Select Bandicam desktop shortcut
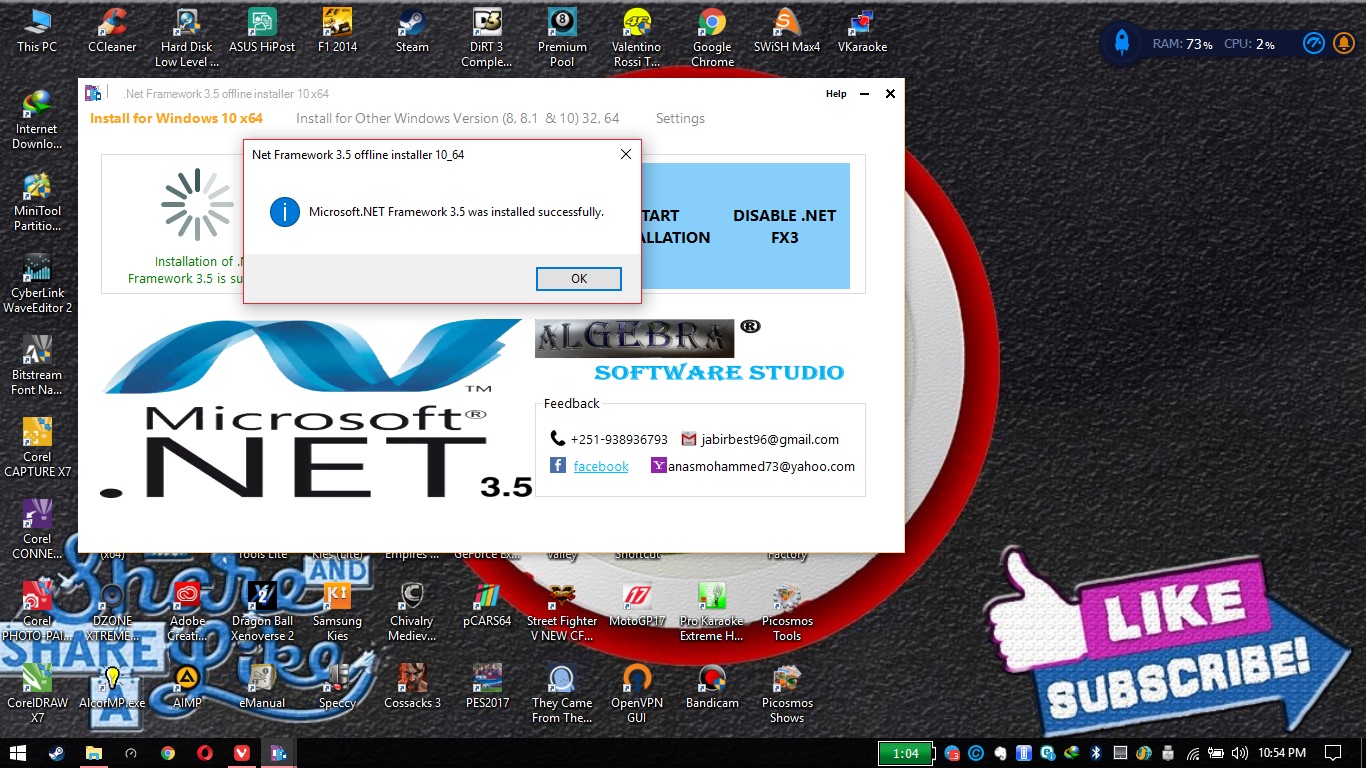This screenshot has height=768, width=1366. coord(712,687)
